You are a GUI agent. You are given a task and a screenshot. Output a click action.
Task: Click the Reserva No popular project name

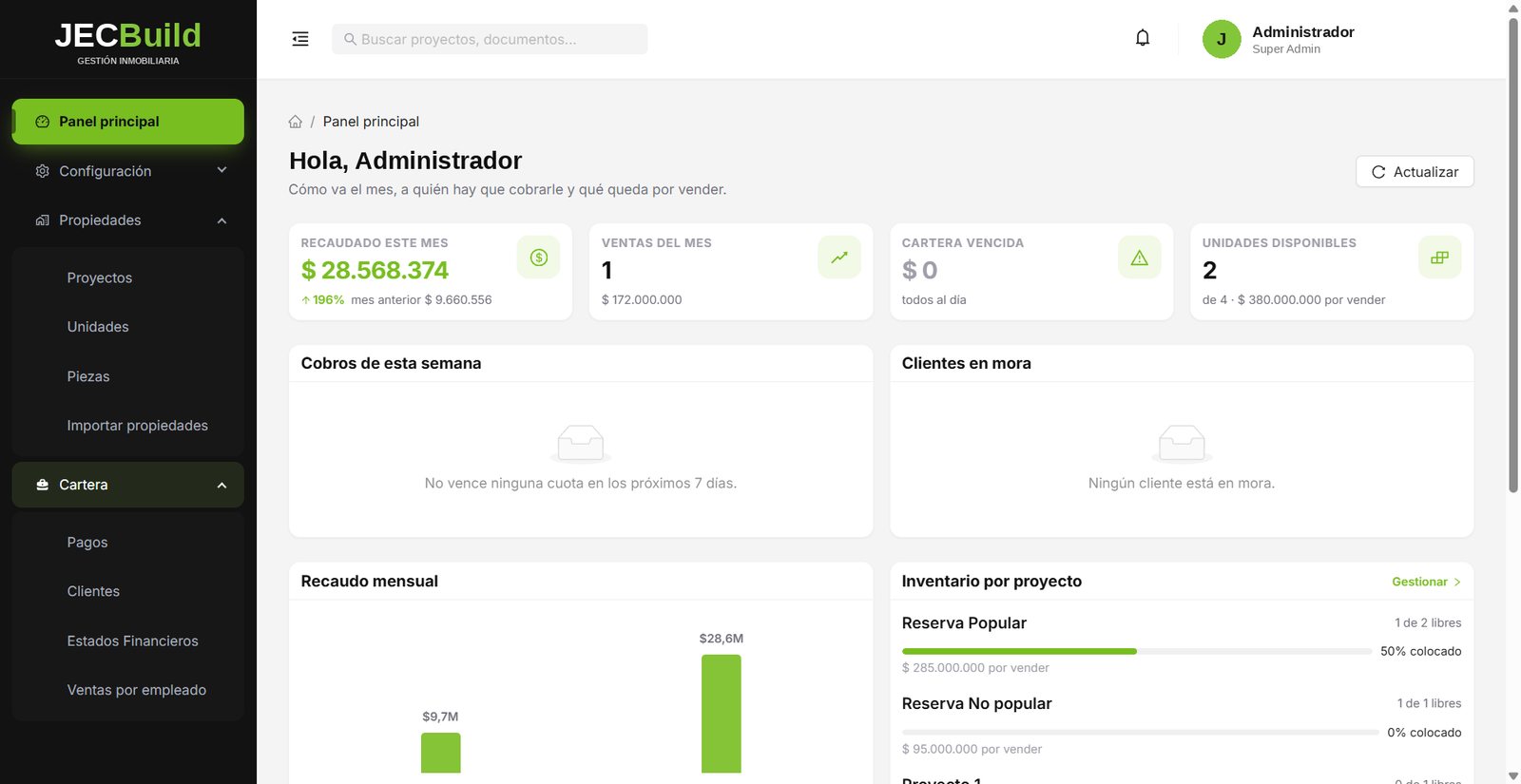point(976,704)
